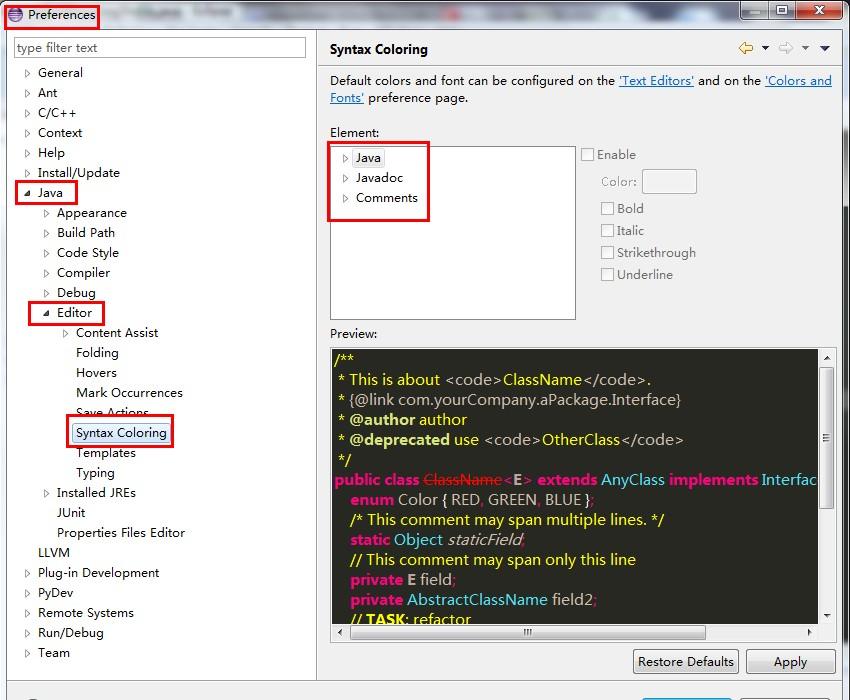Select the PyDev preference item
The width and height of the screenshot is (850, 700).
point(55,593)
